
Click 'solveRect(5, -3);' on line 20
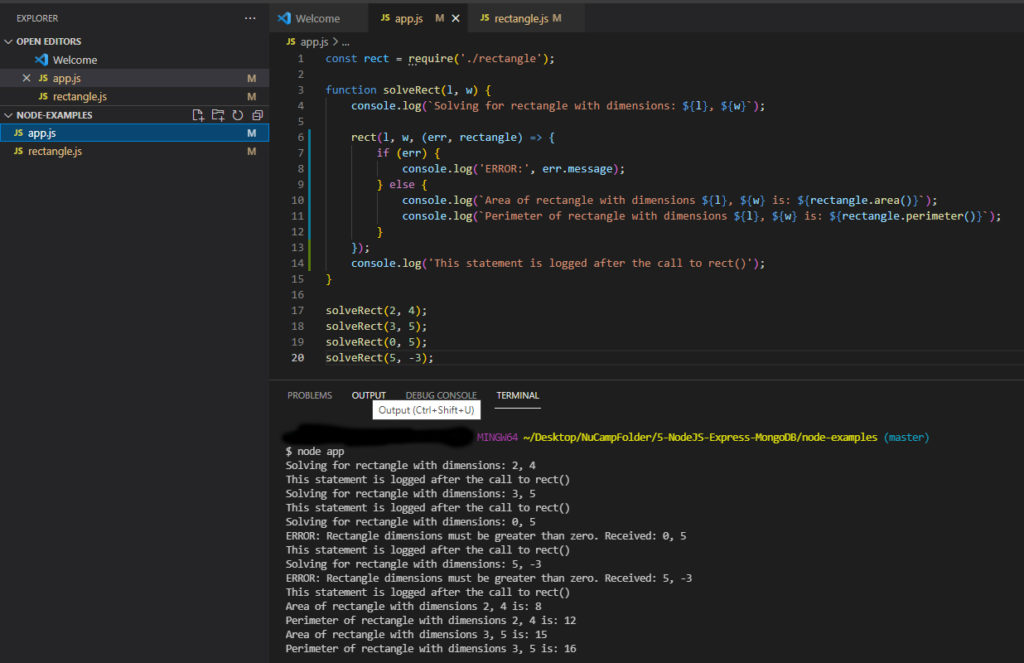coord(379,357)
